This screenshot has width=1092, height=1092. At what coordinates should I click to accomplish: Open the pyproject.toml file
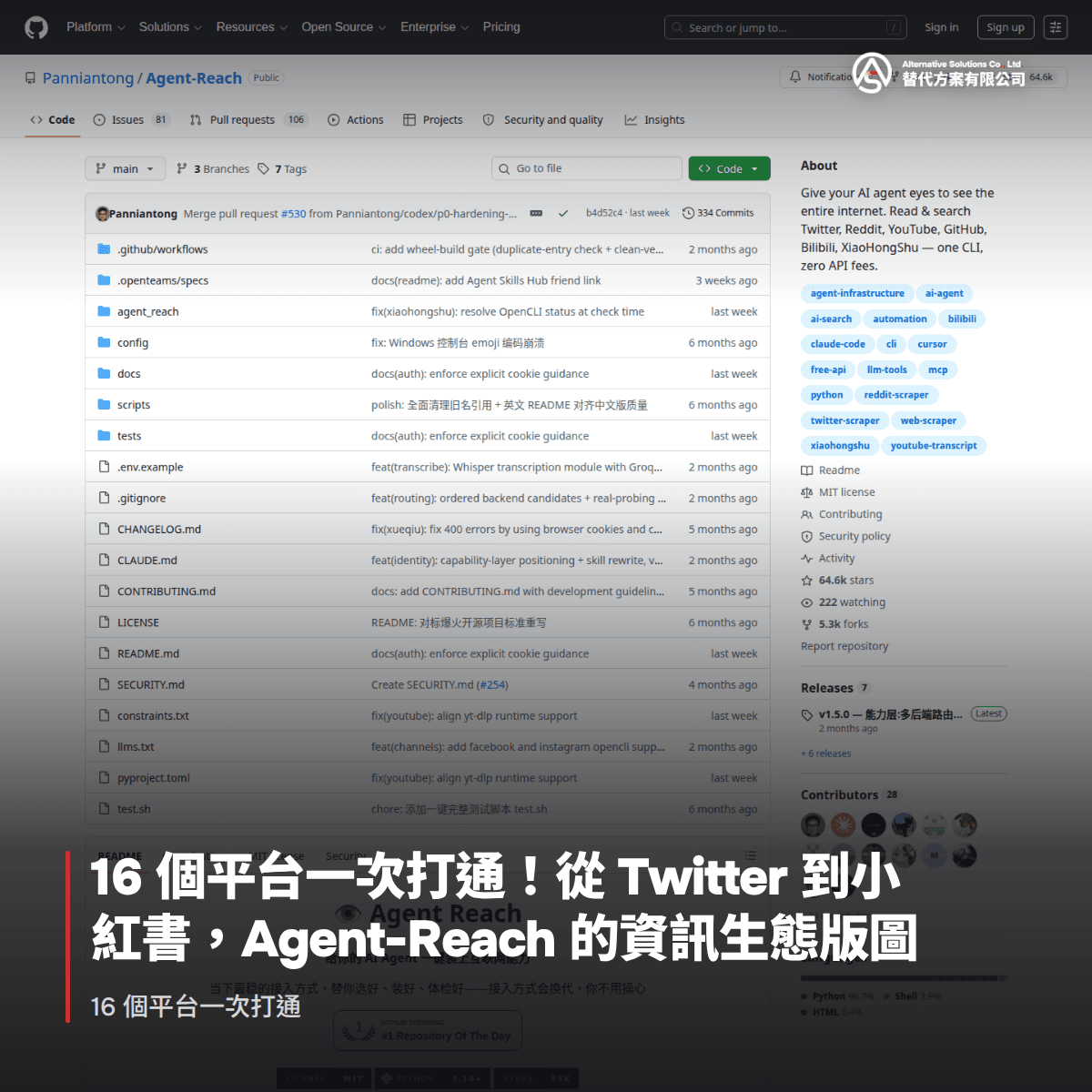pyautogui.click(x=154, y=778)
